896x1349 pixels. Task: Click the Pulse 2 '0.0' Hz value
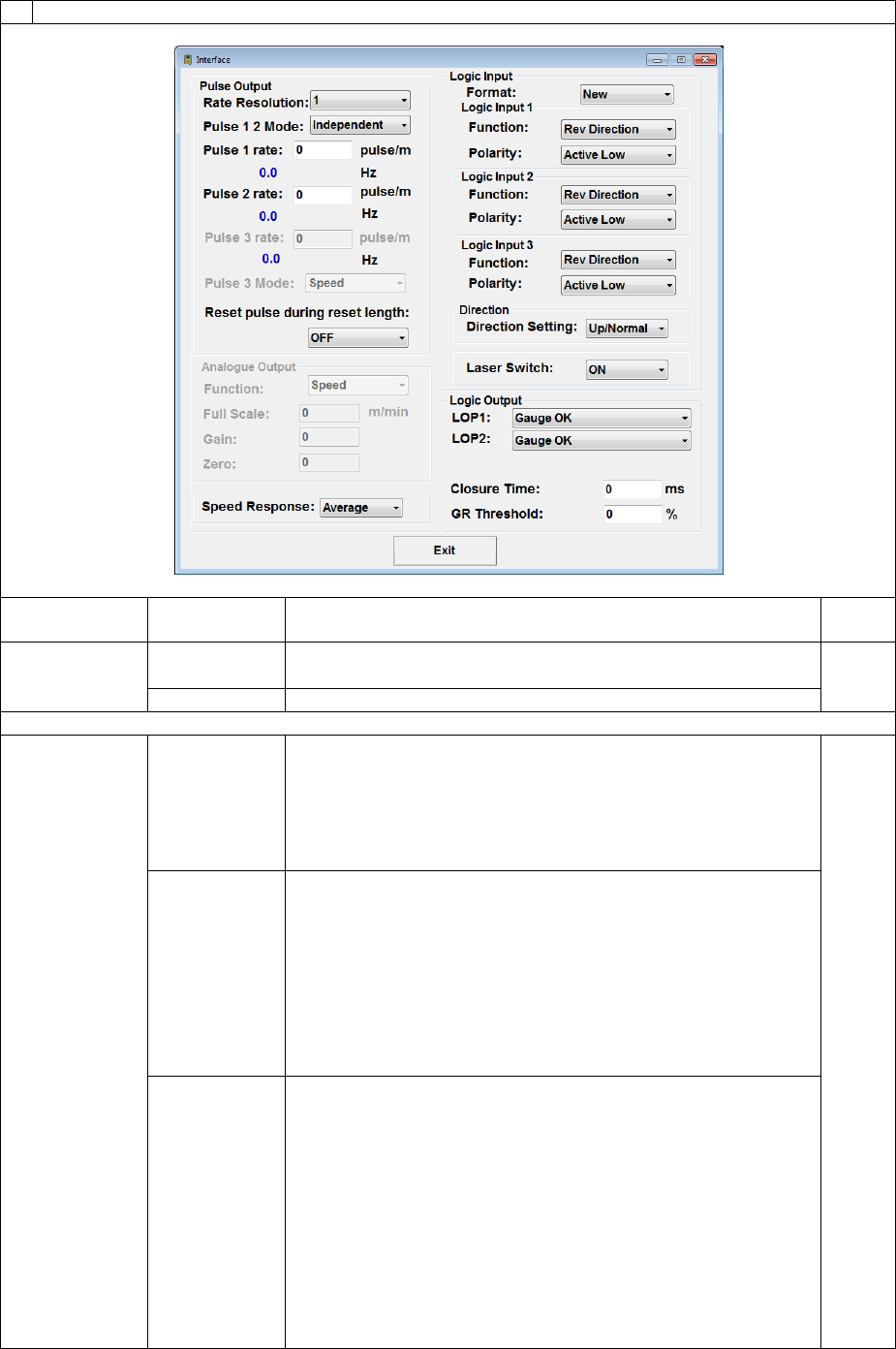pos(268,217)
